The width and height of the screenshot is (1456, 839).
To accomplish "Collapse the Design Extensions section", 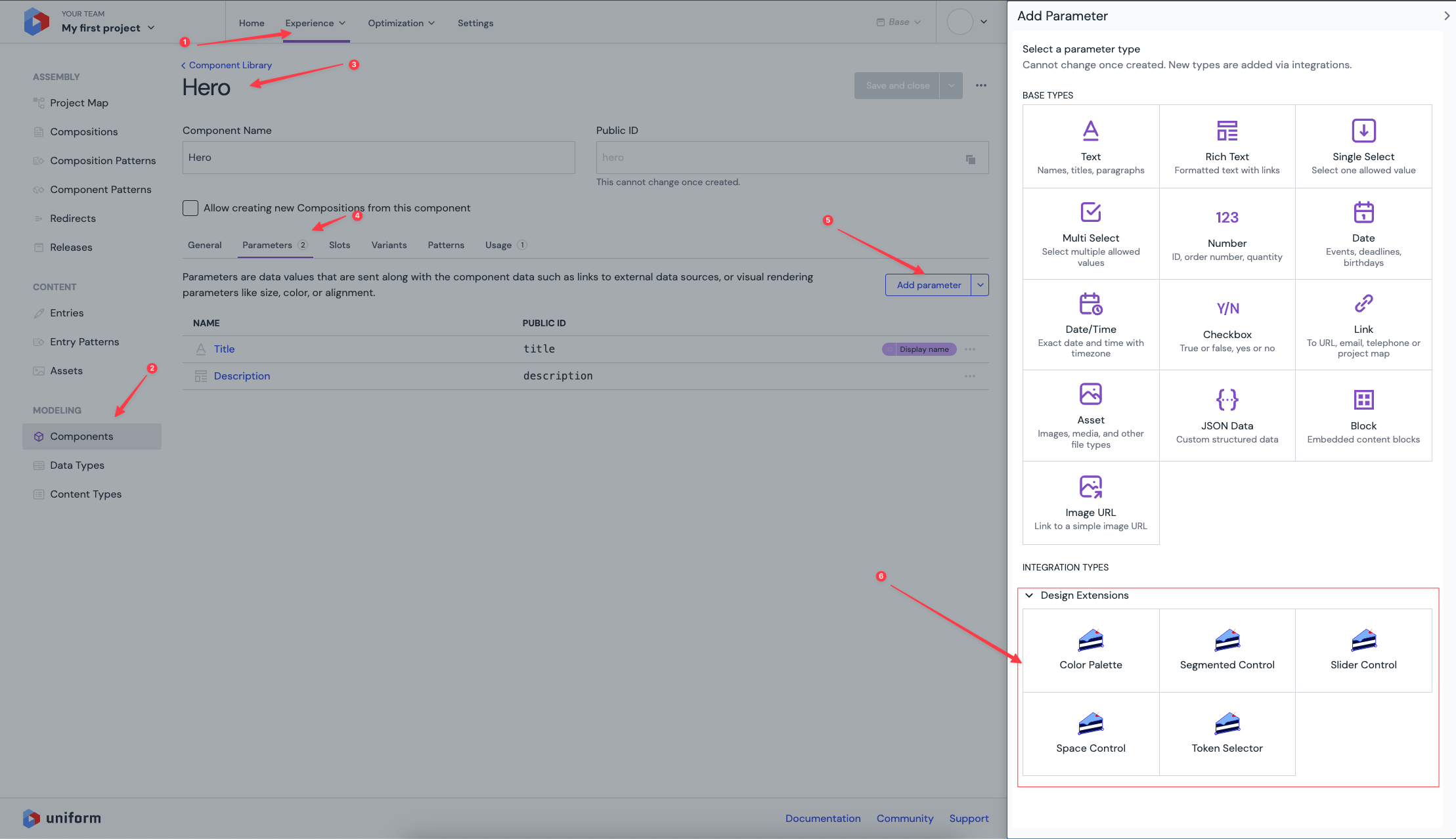I will 1029,595.
